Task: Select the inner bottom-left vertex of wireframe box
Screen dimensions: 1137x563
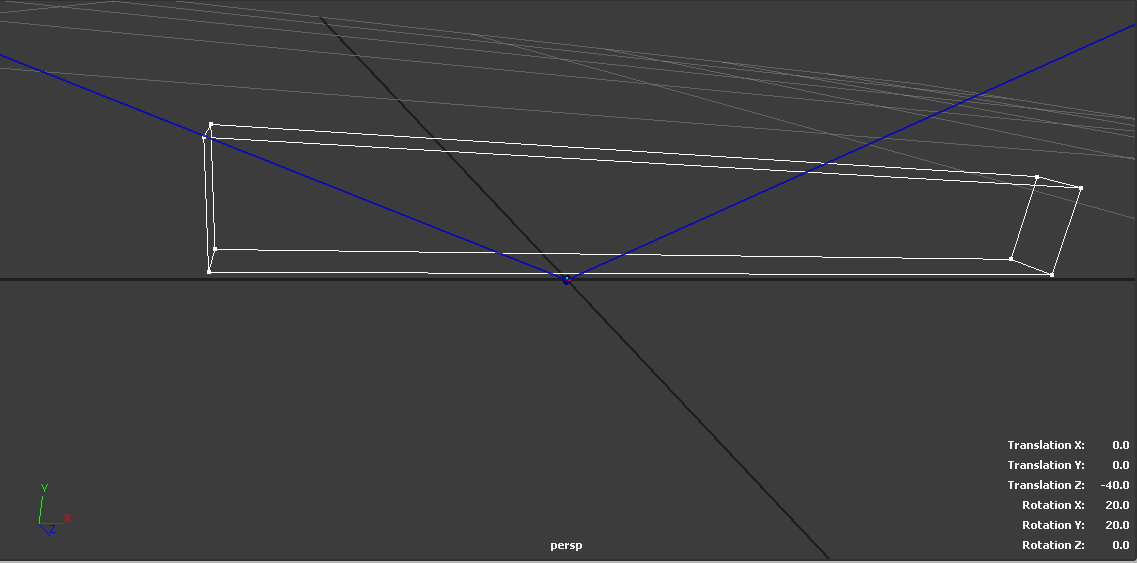Action: pyautogui.click(x=215, y=249)
